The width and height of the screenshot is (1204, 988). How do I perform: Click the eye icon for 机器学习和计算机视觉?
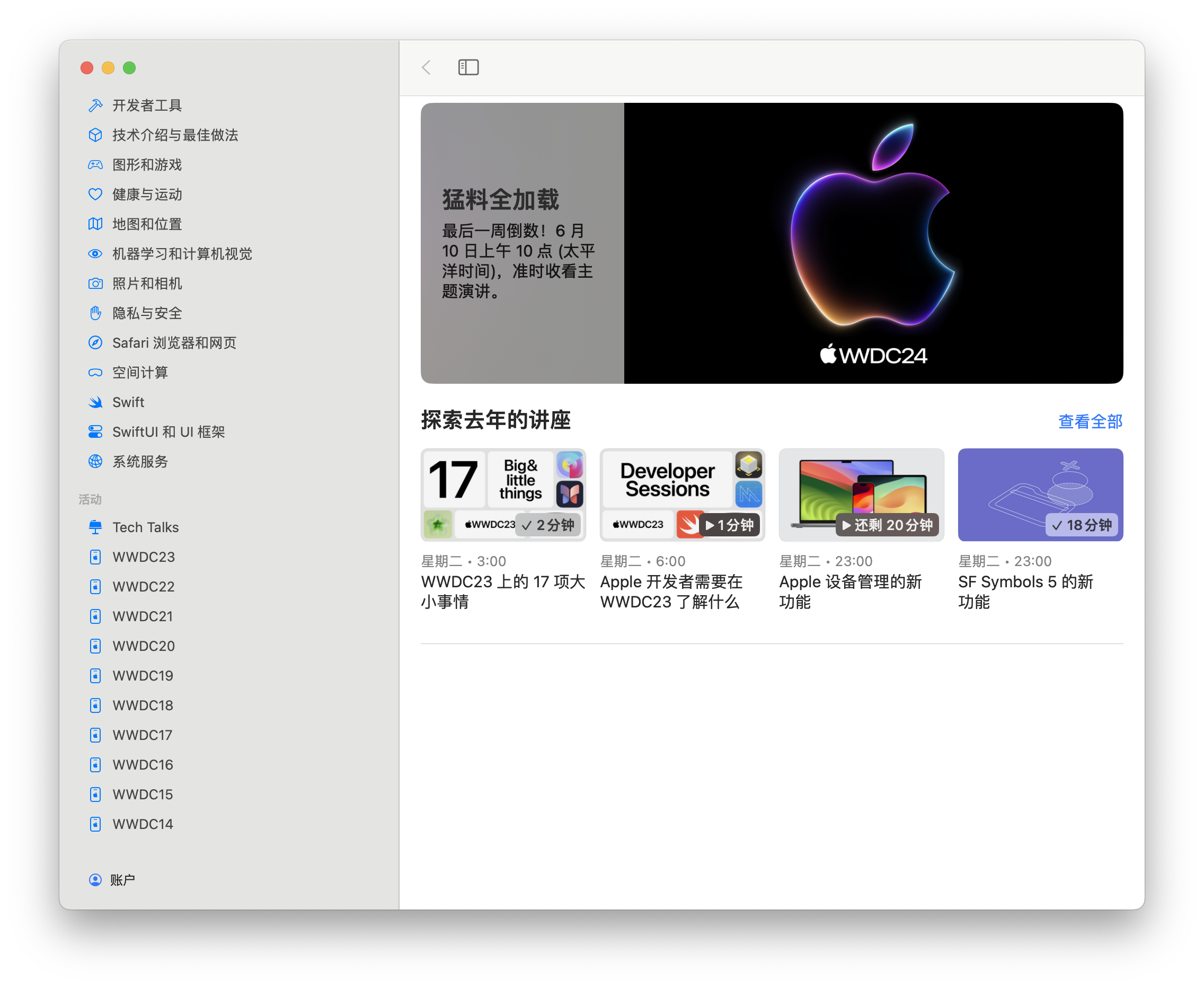point(95,254)
